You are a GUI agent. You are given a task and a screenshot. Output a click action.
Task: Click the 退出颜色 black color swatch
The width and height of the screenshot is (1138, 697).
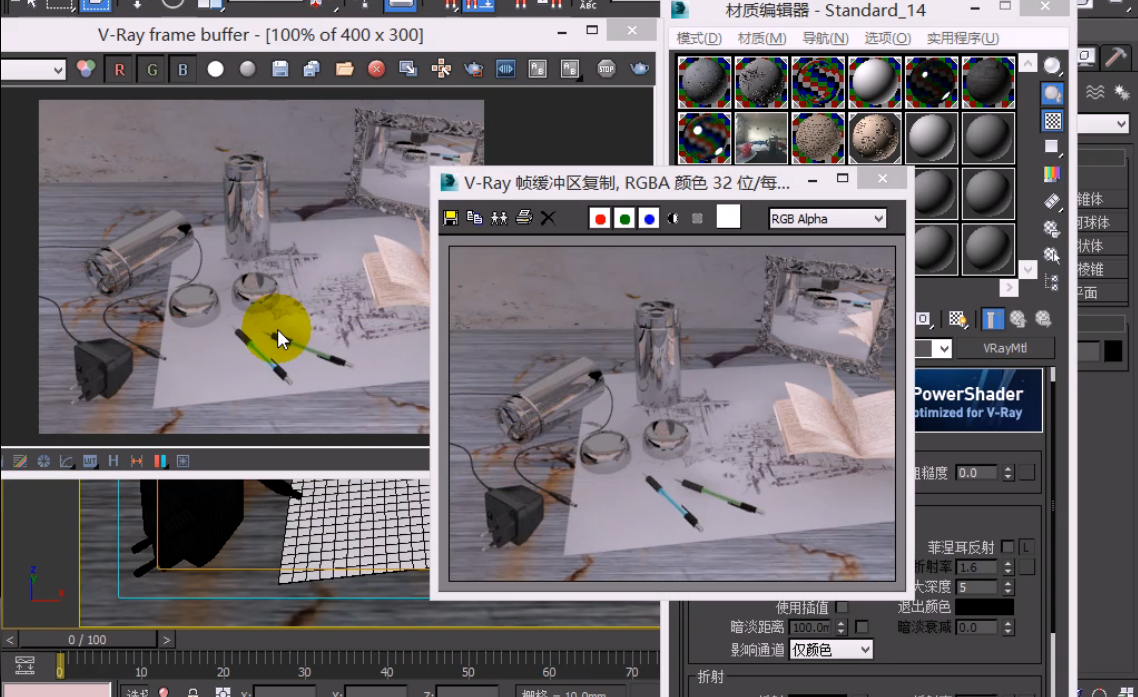click(984, 607)
